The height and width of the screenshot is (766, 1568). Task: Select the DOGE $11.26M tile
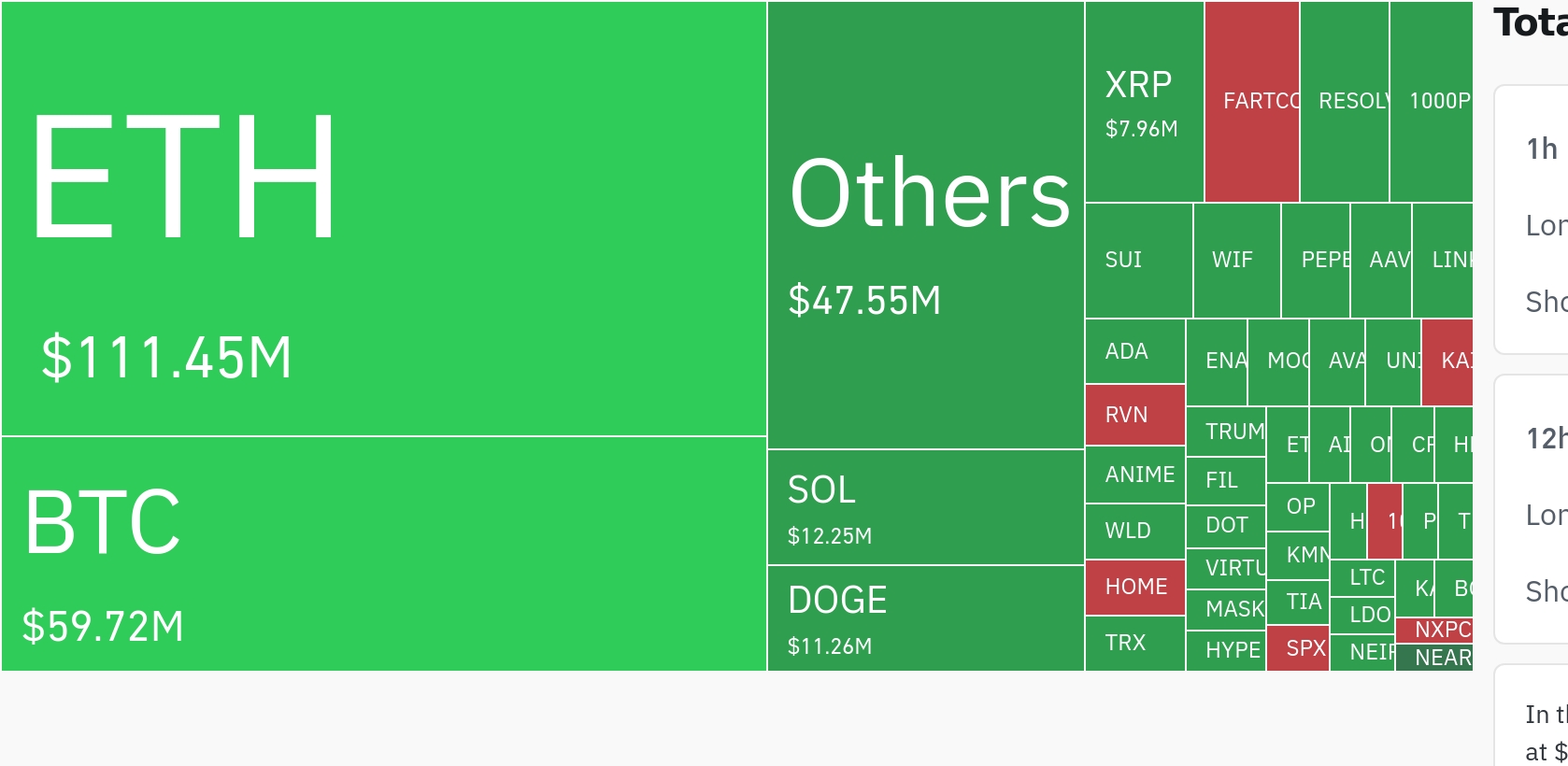pyautogui.click(x=926, y=618)
